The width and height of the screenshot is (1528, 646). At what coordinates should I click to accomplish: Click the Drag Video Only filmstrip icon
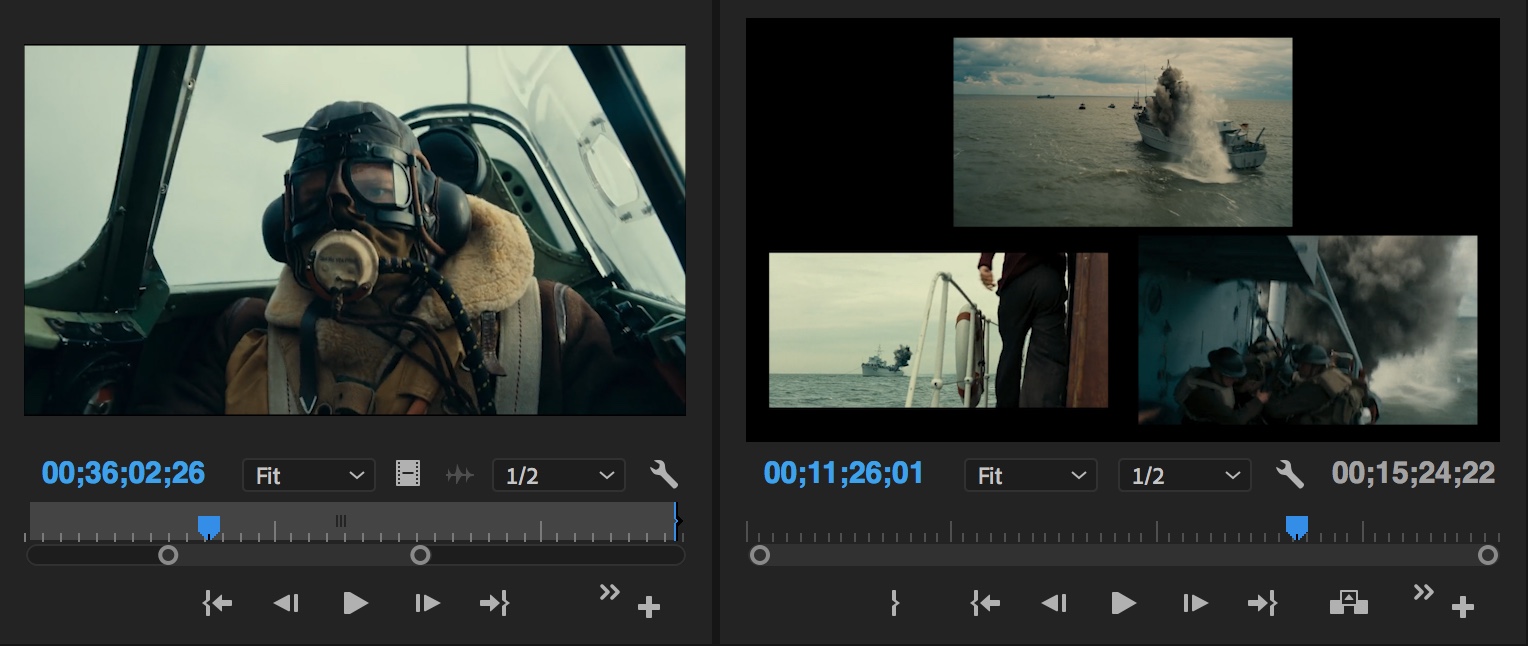[x=408, y=474]
